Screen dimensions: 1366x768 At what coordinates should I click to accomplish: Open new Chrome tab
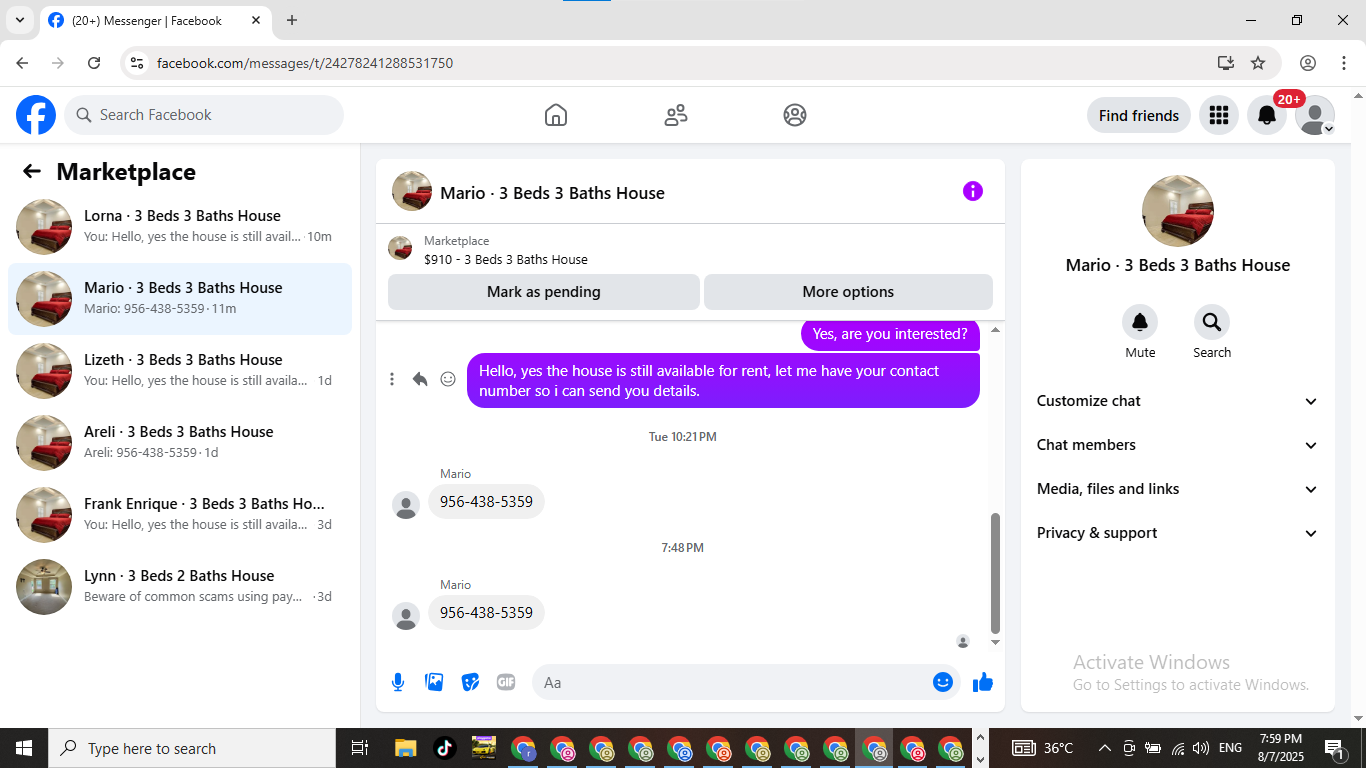[x=292, y=20]
